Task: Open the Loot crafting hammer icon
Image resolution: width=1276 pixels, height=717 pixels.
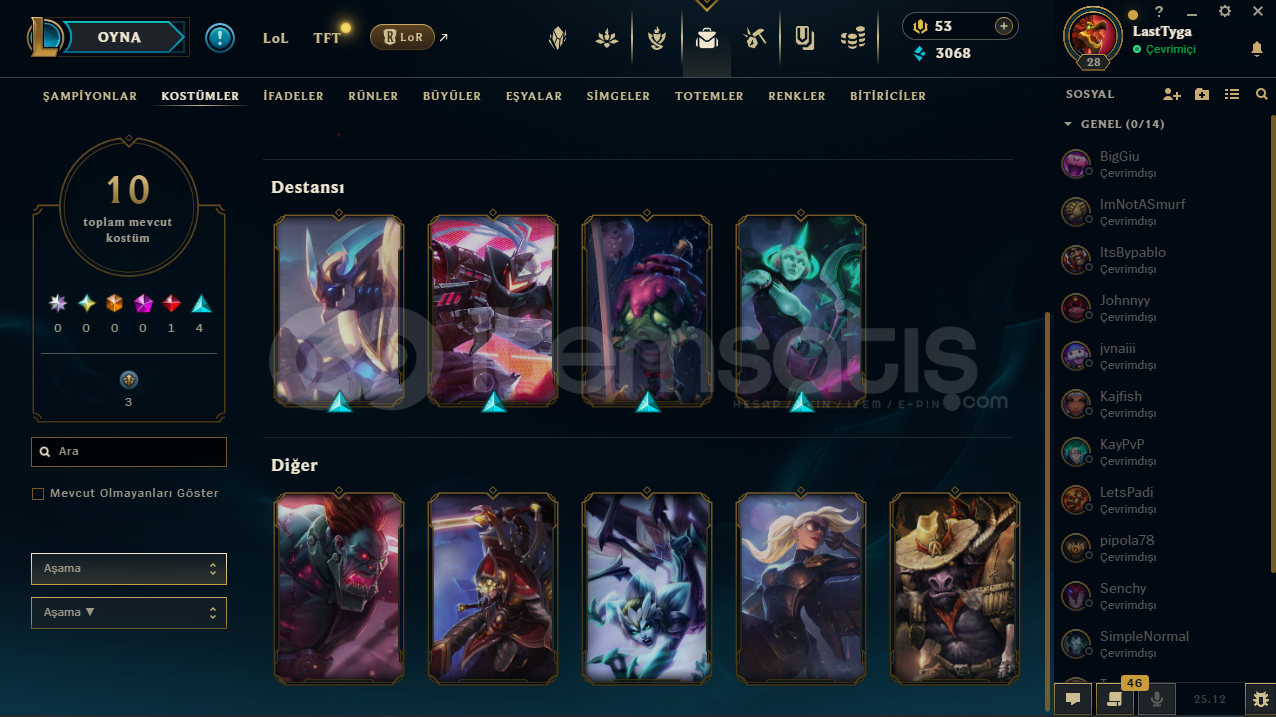Action: (x=755, y=38)
